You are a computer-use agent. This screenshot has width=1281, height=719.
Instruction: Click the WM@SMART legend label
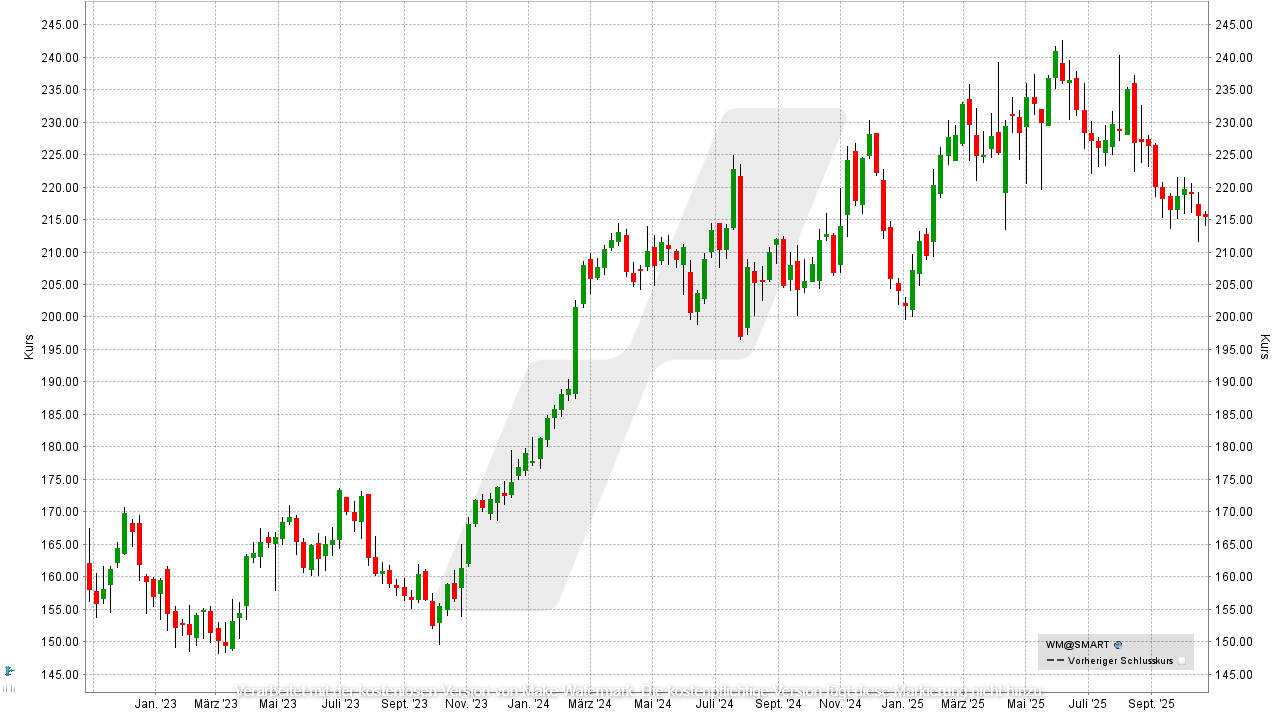[x=1078, y=645]
